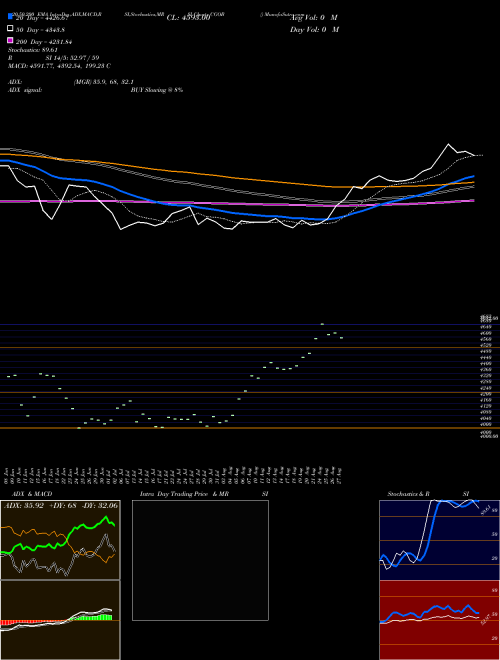The height and width of the screenshot is (660, 500).
Task: Open the ADX & MACD panel title
Action: [x=32, y=494]
